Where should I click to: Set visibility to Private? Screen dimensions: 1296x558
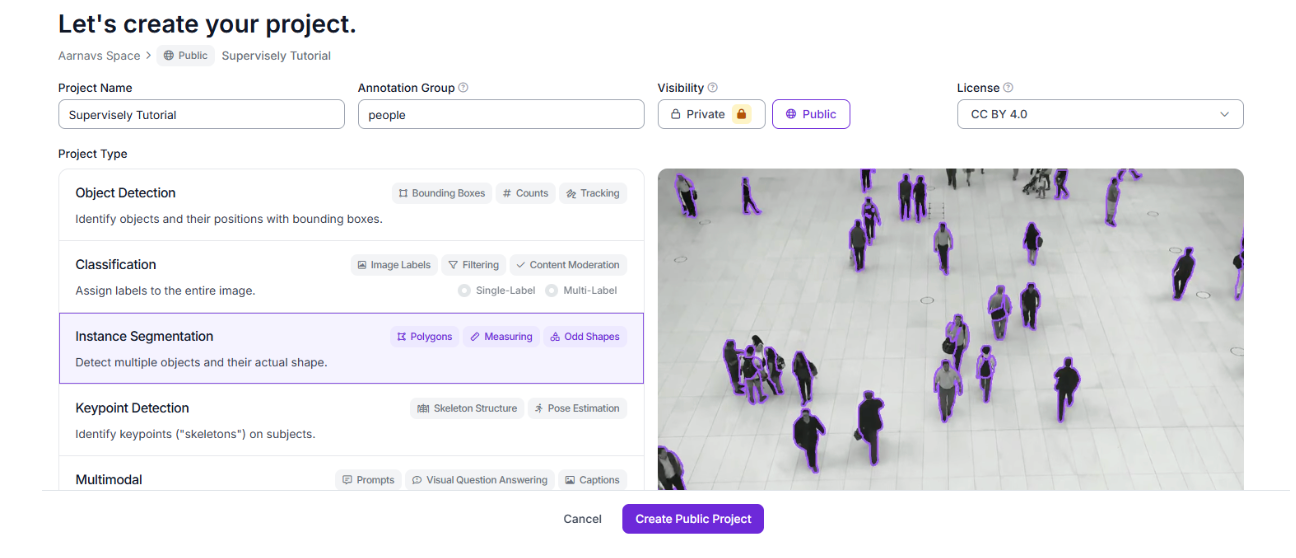point(711,114)
